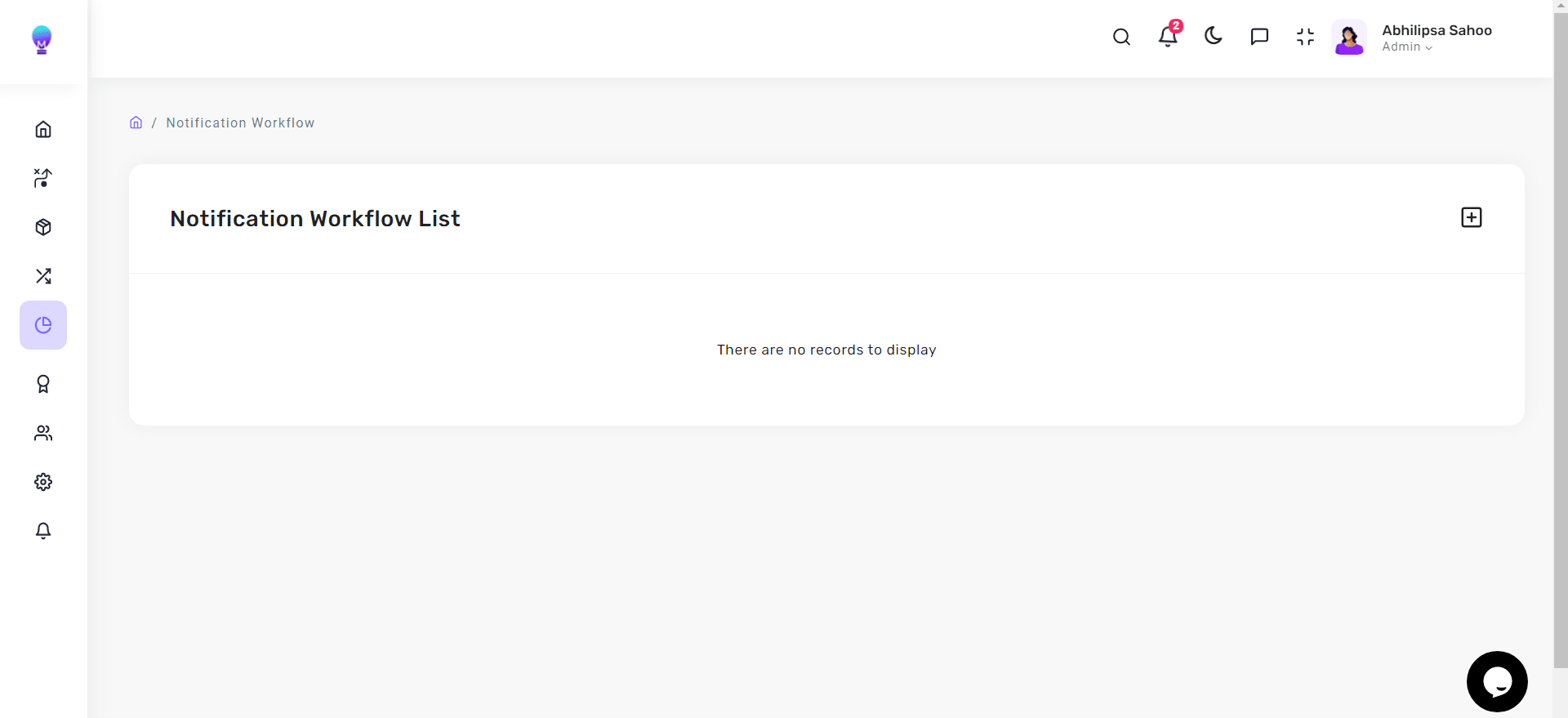Image resolution: width=1568 pixels, height=718 pixels.
Task: Click the search icon in the header
Action: (x=1121, y=37)
